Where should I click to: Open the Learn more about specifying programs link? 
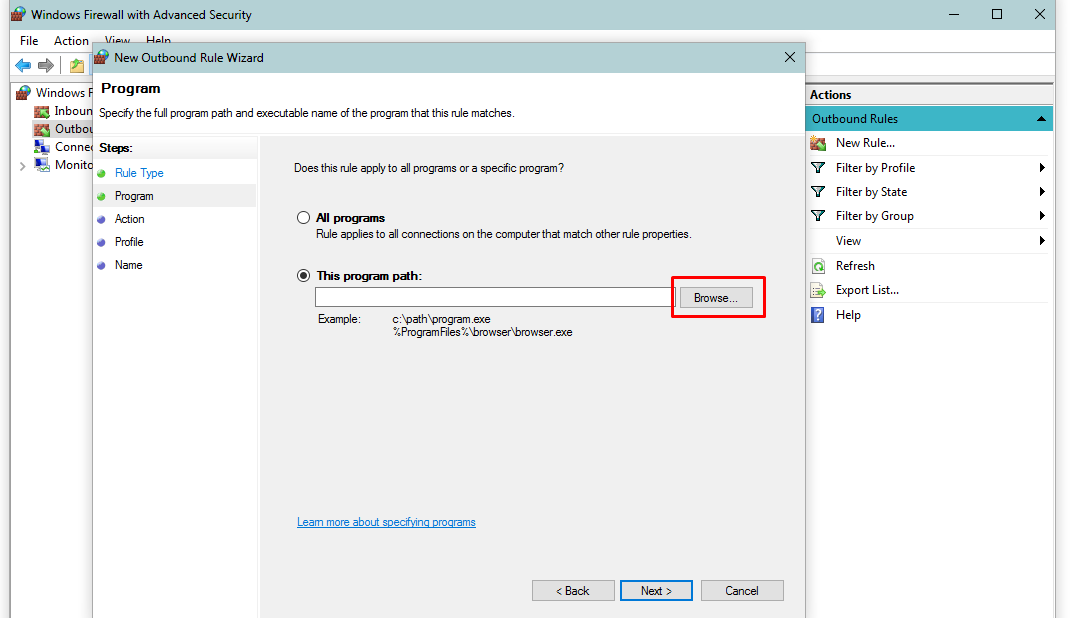click(386, 522)
